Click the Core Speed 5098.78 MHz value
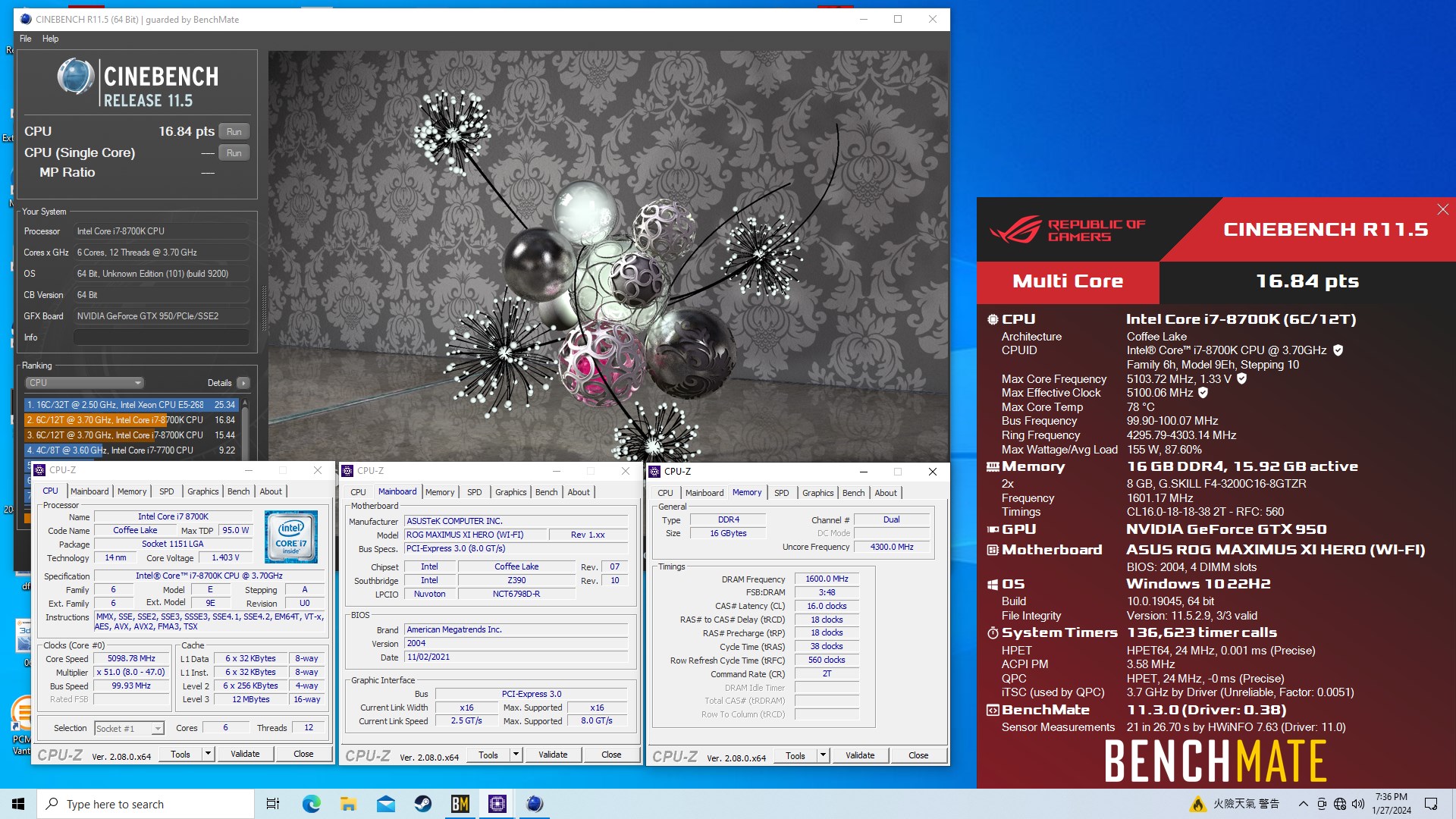This screenshot has width=1456, height=819. coord(131,659)
